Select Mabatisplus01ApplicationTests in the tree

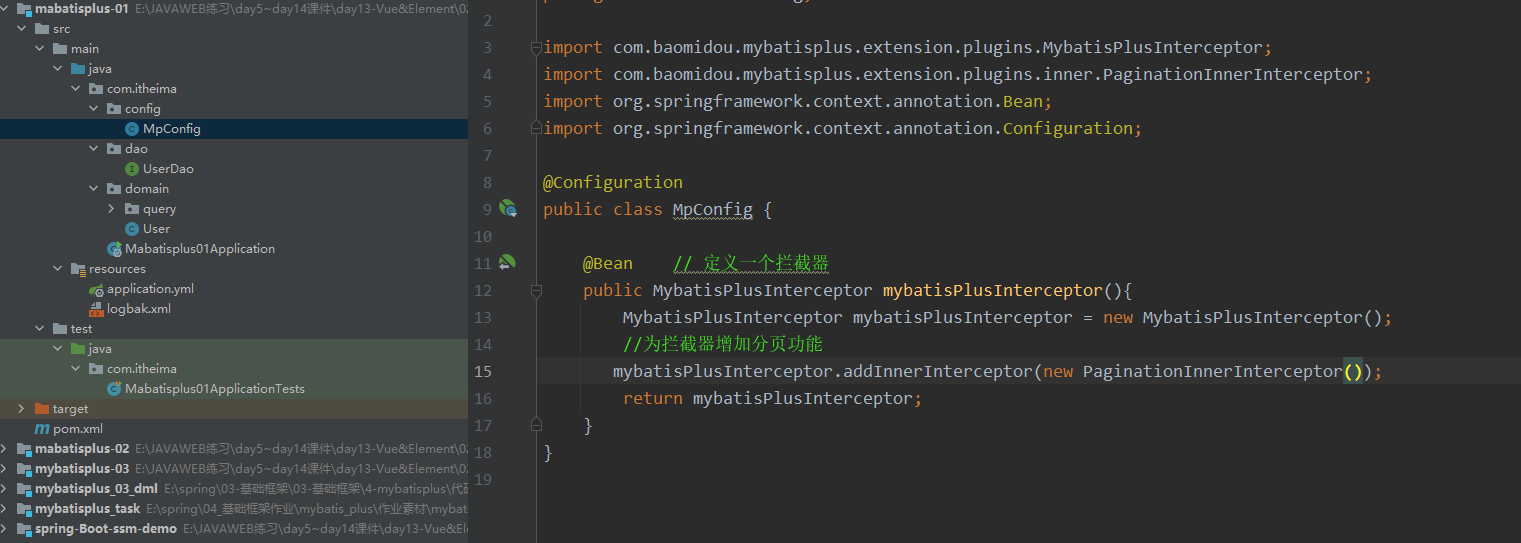tap(214, 389)
